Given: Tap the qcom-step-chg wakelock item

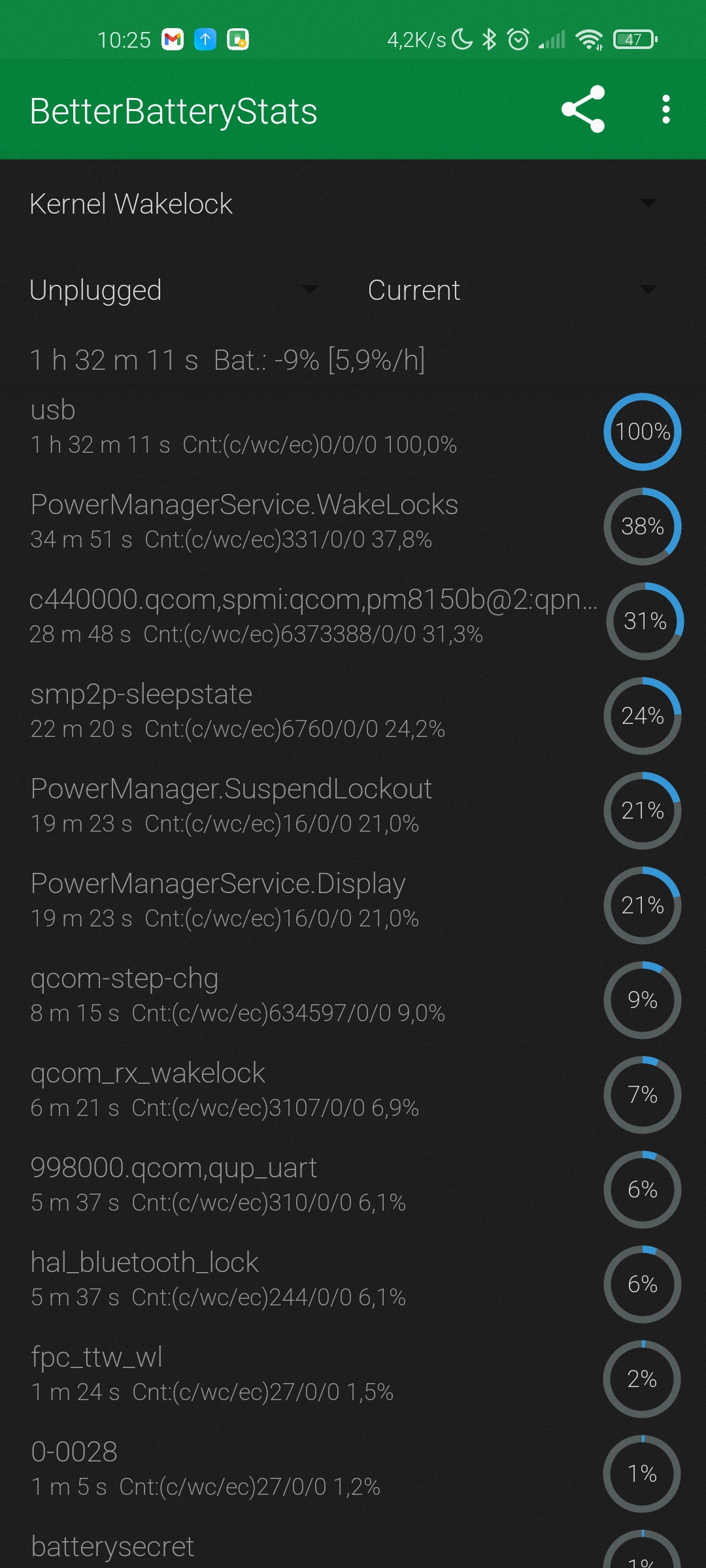Looking at the screenshot, I should pyautogui.click(x=353, y=996).
